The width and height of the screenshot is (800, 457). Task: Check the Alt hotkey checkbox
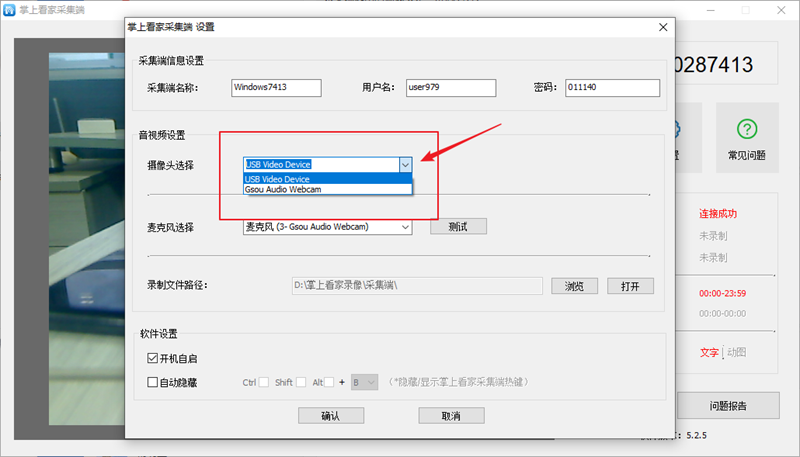point(329,382)
